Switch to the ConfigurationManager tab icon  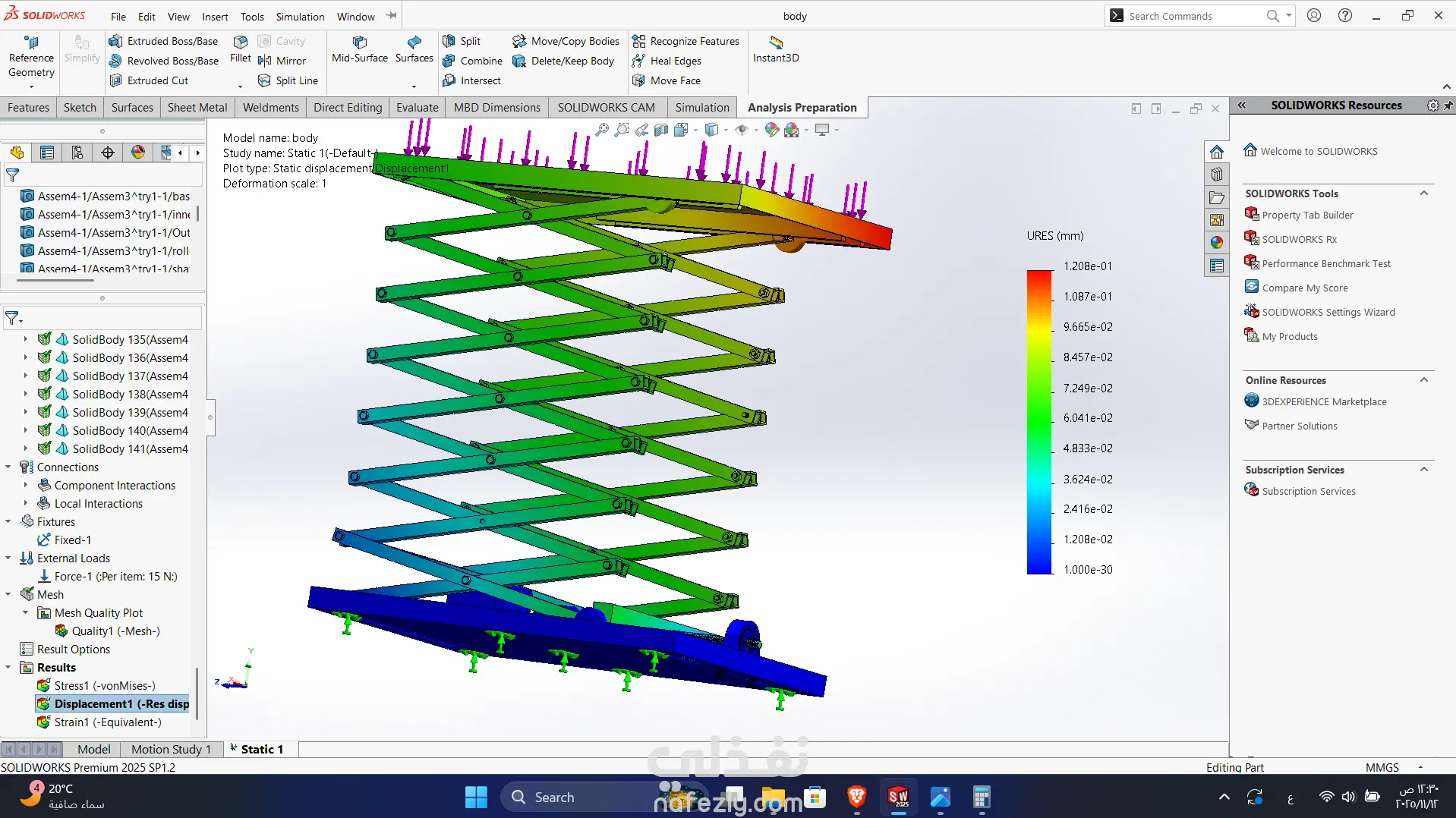pos(77,153)
